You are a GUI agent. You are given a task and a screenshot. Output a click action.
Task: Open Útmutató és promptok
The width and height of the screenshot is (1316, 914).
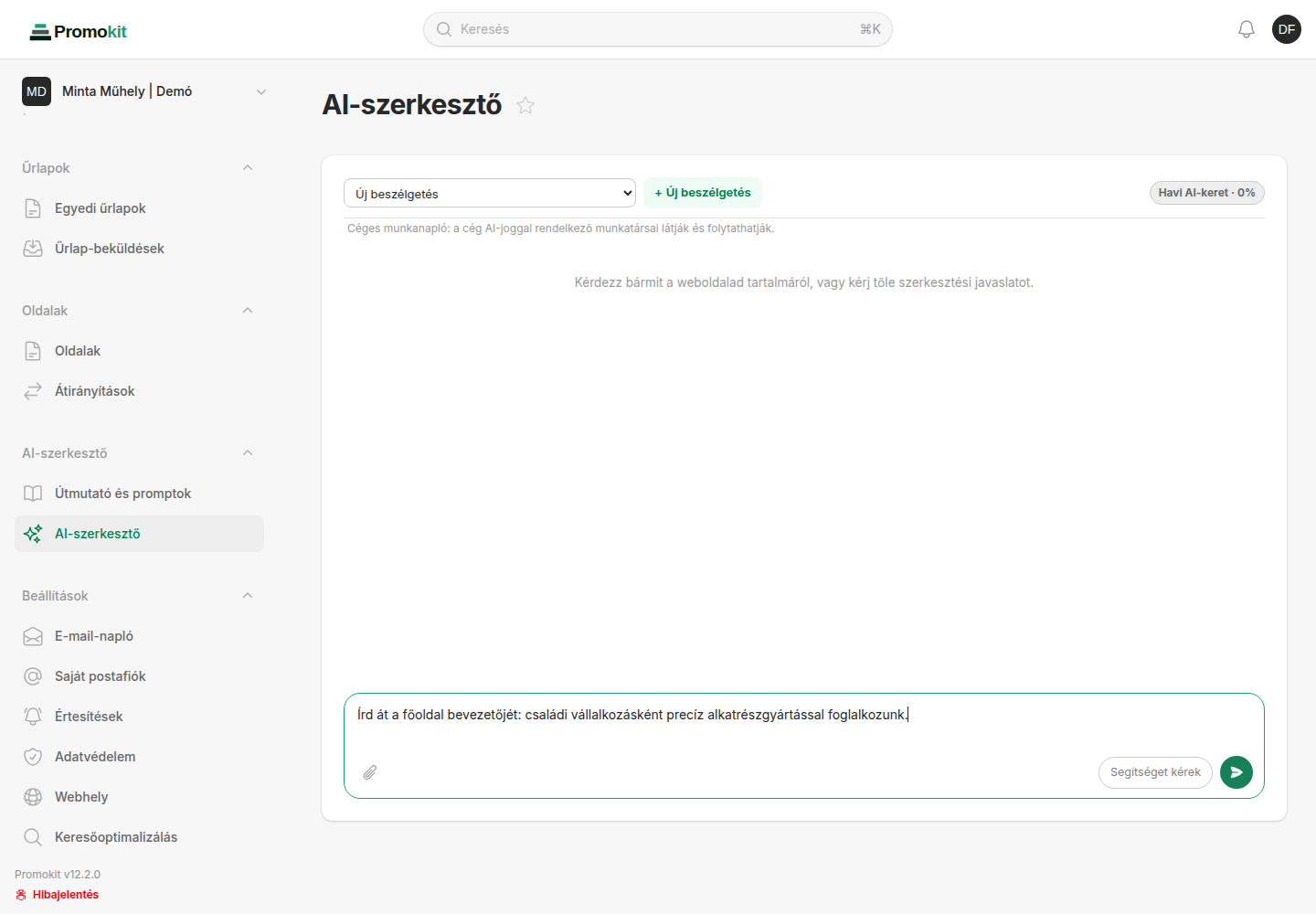(139, 494)
